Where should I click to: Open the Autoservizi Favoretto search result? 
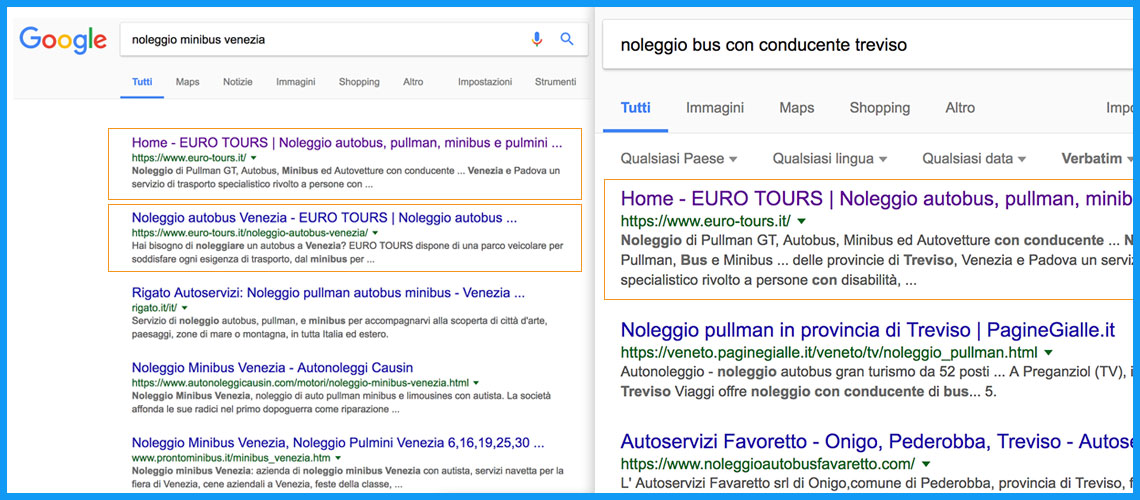tap(877, 441)
